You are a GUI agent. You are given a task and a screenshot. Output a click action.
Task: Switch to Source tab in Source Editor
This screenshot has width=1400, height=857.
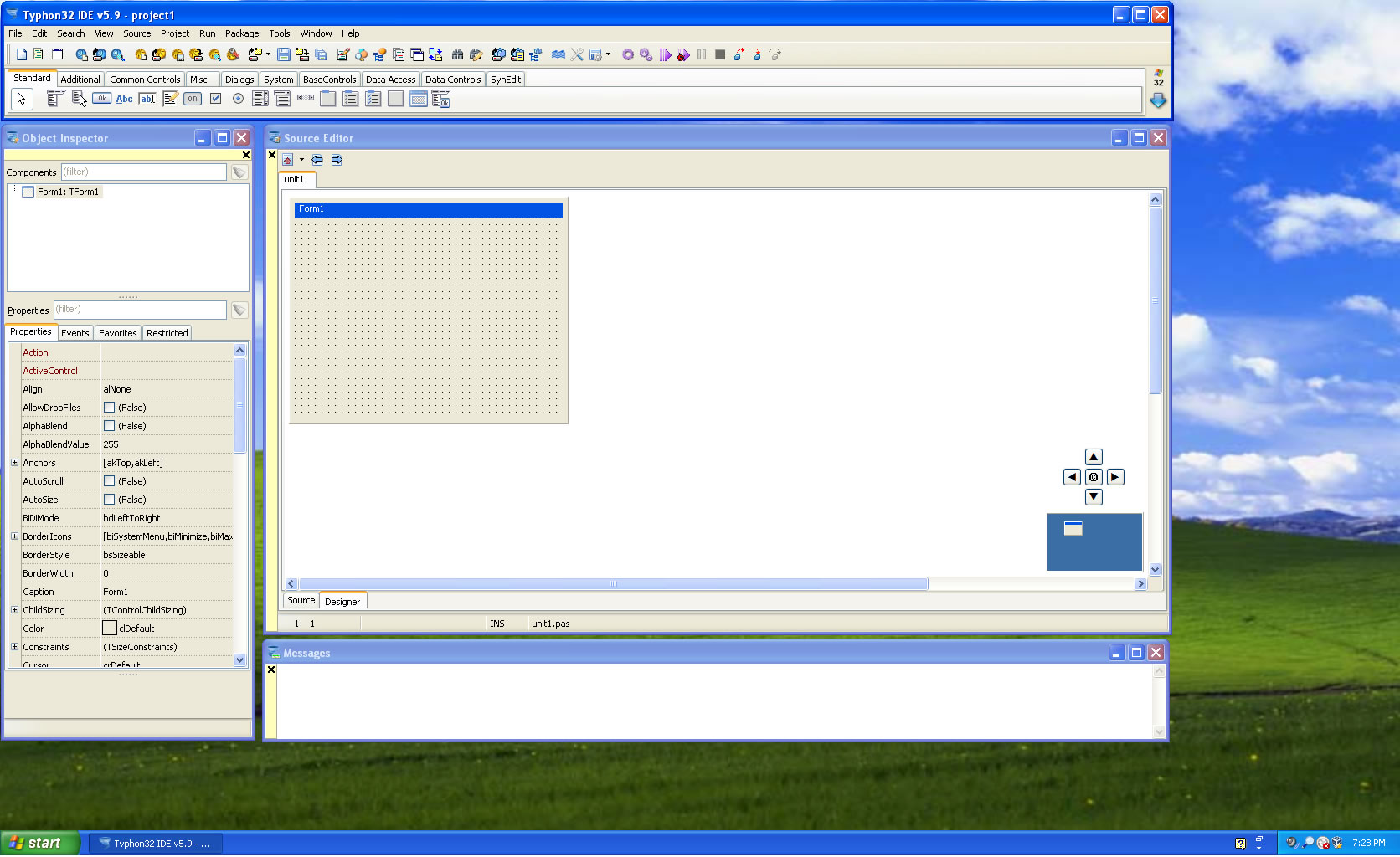click(301, 601)
